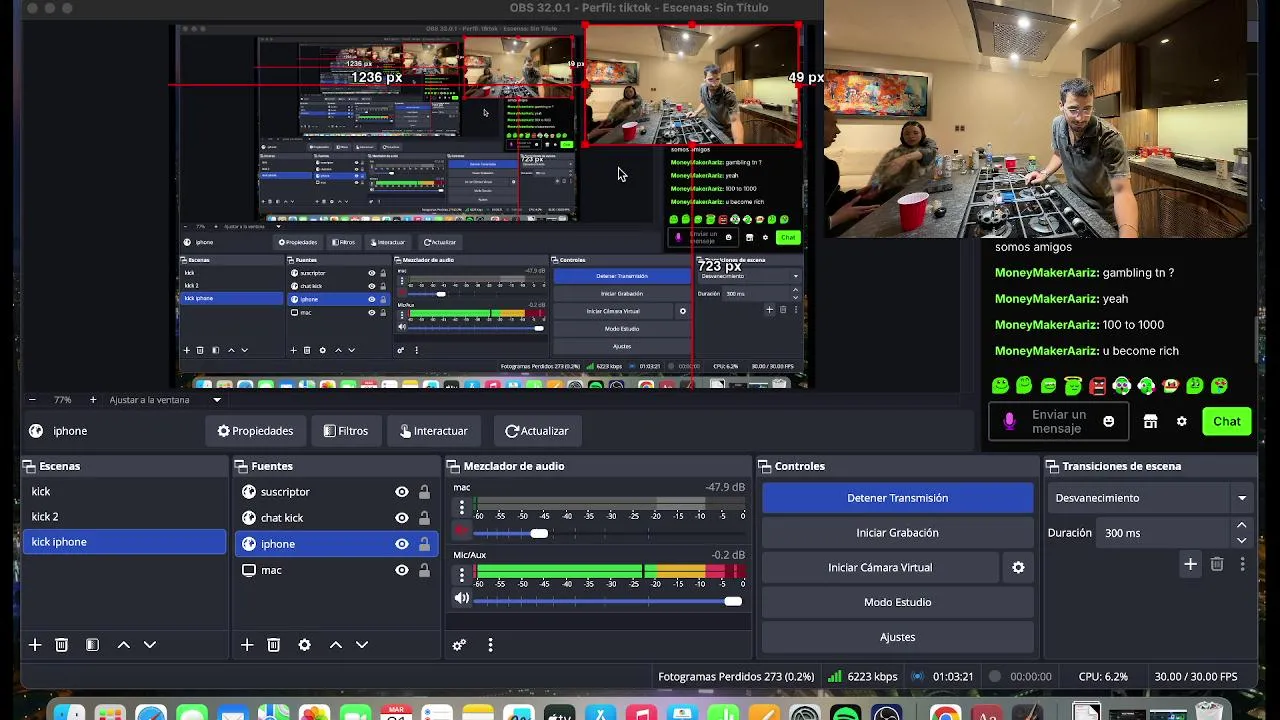This screenshot has width=1280, height=720.
Task: Move selected source down arrow
Action: point(362,645)
